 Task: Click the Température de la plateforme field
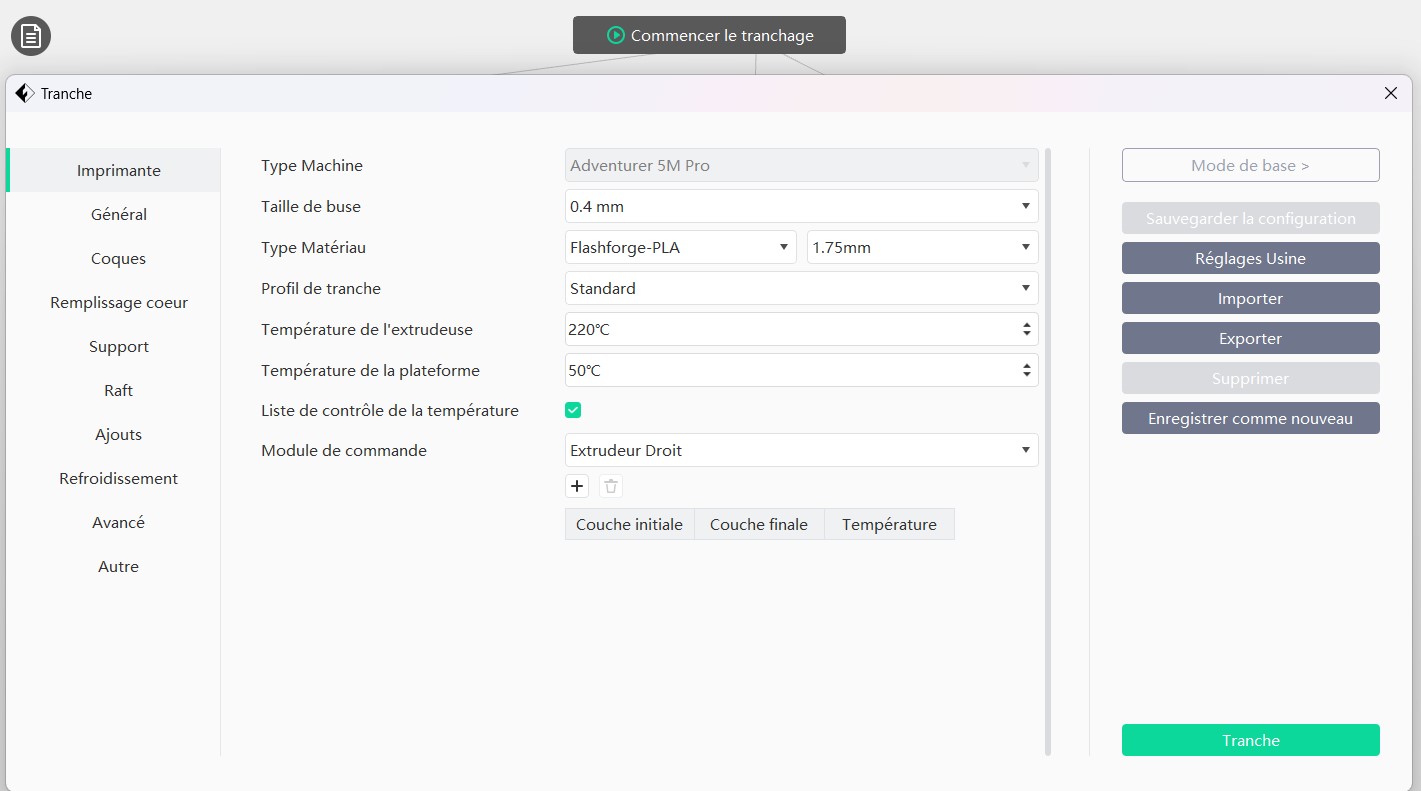tap(790, 371)
